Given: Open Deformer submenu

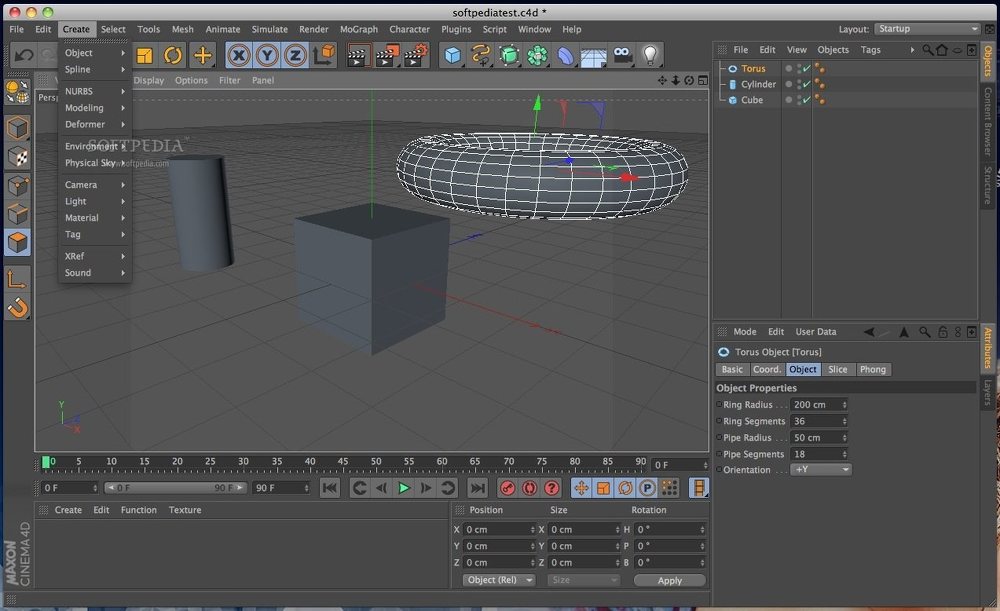Looking at the screenshot, I should click(95, 124).
